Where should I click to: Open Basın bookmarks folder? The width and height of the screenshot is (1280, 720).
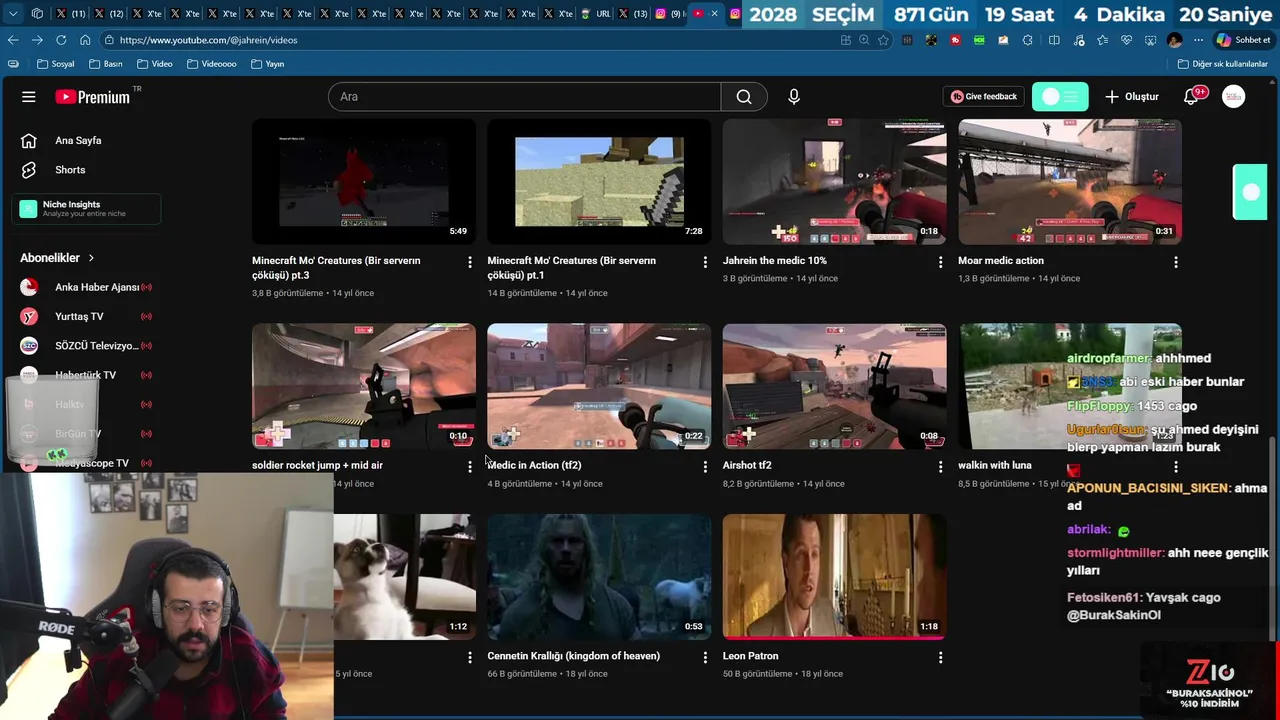coord(106,64)
